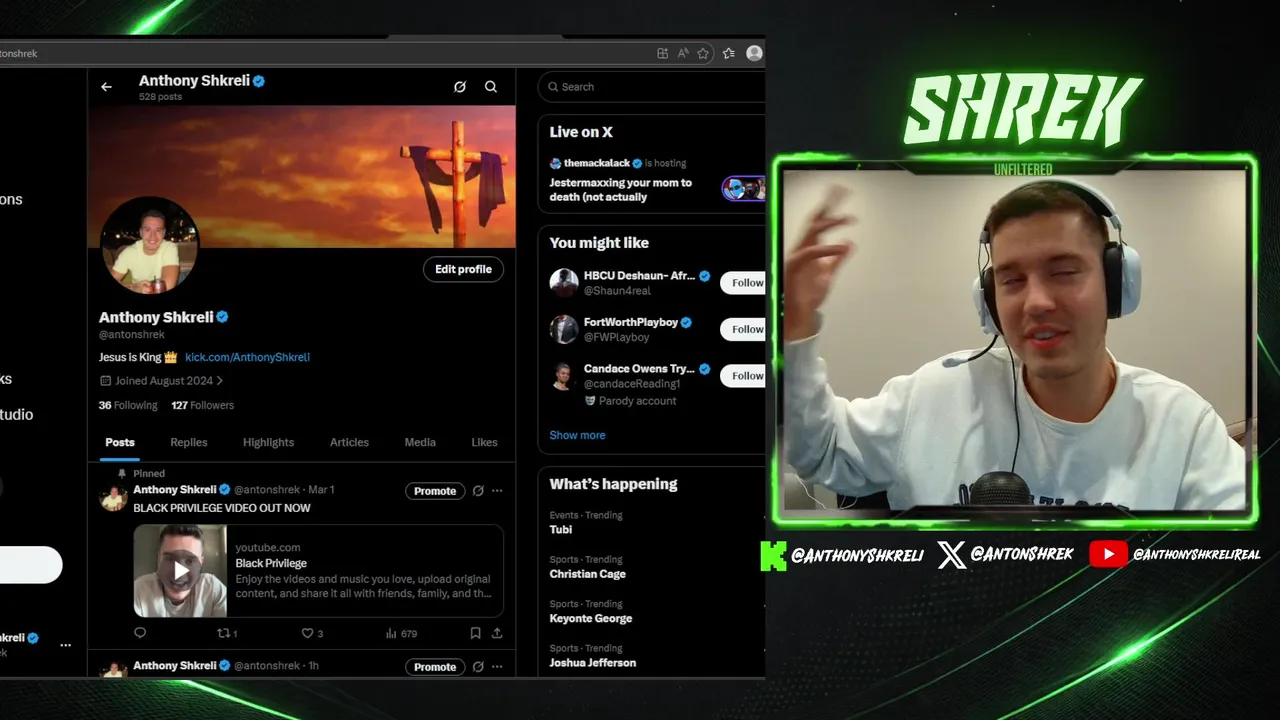Switch to Highlights tab
Image resolution: width=1280 pixels, height=720 pixels.
[x=268, y=442]
